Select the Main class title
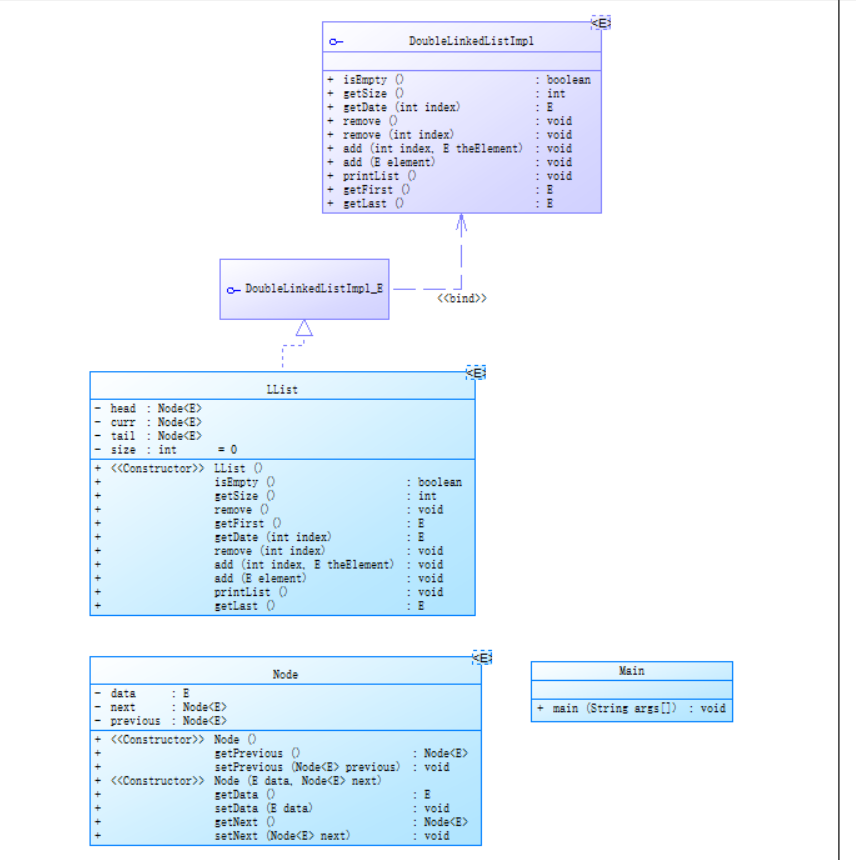This screenshot has height=860, width=856. [x=631, y=671]
